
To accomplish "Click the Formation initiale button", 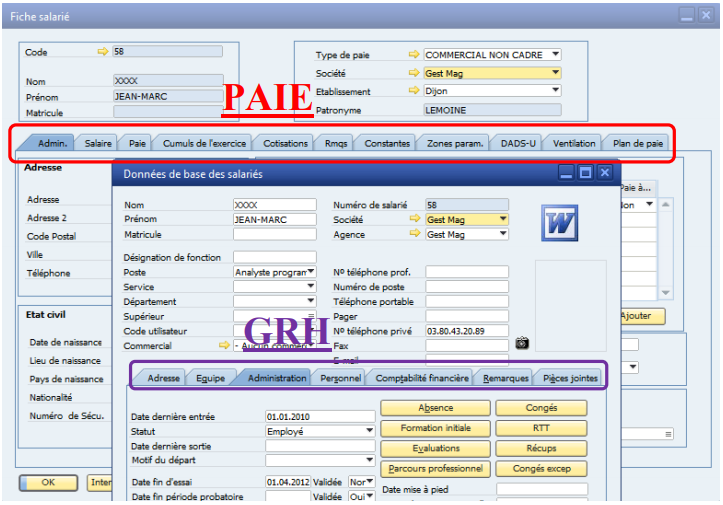I will coord(435,428).
